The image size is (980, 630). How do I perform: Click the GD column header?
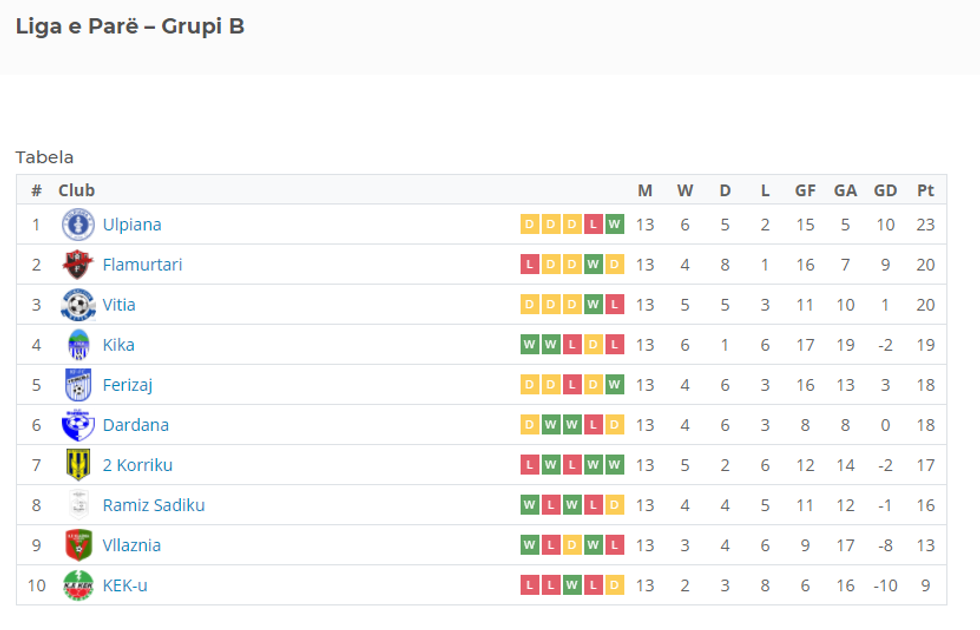pos(885,190)
